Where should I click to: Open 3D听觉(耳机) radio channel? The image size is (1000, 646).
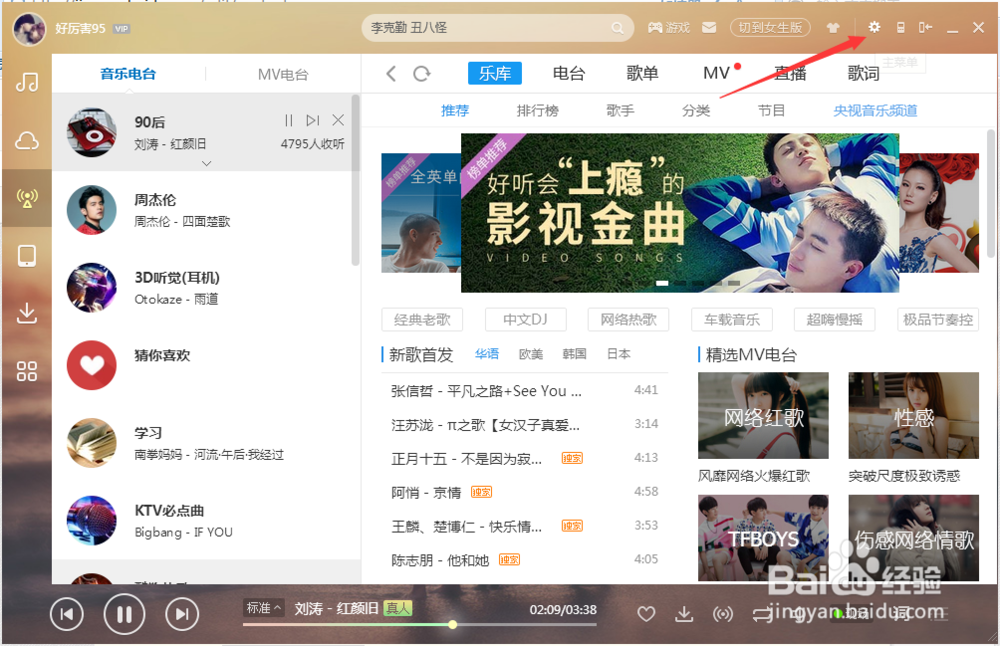coord(206,288)
